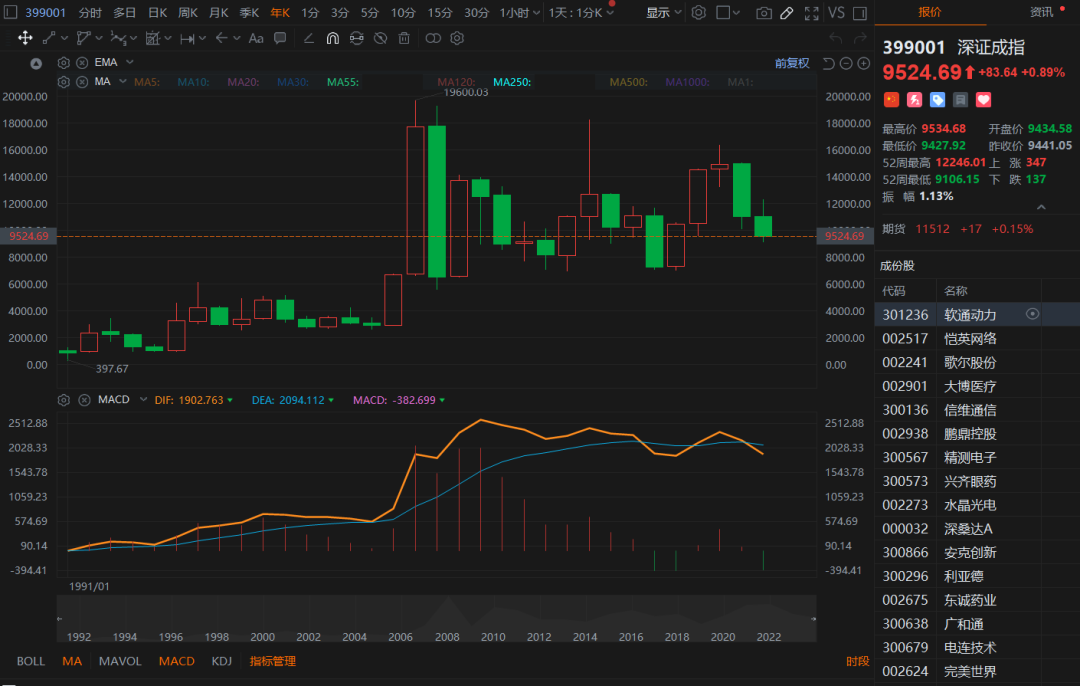Remove the MACD indicator panel
Viewport: 1080px width, 686px height.
pos(84,400)
